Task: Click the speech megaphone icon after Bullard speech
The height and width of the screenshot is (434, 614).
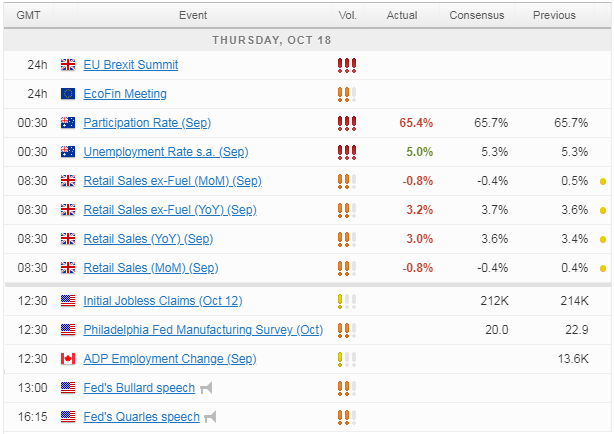Action: point(206,388)
